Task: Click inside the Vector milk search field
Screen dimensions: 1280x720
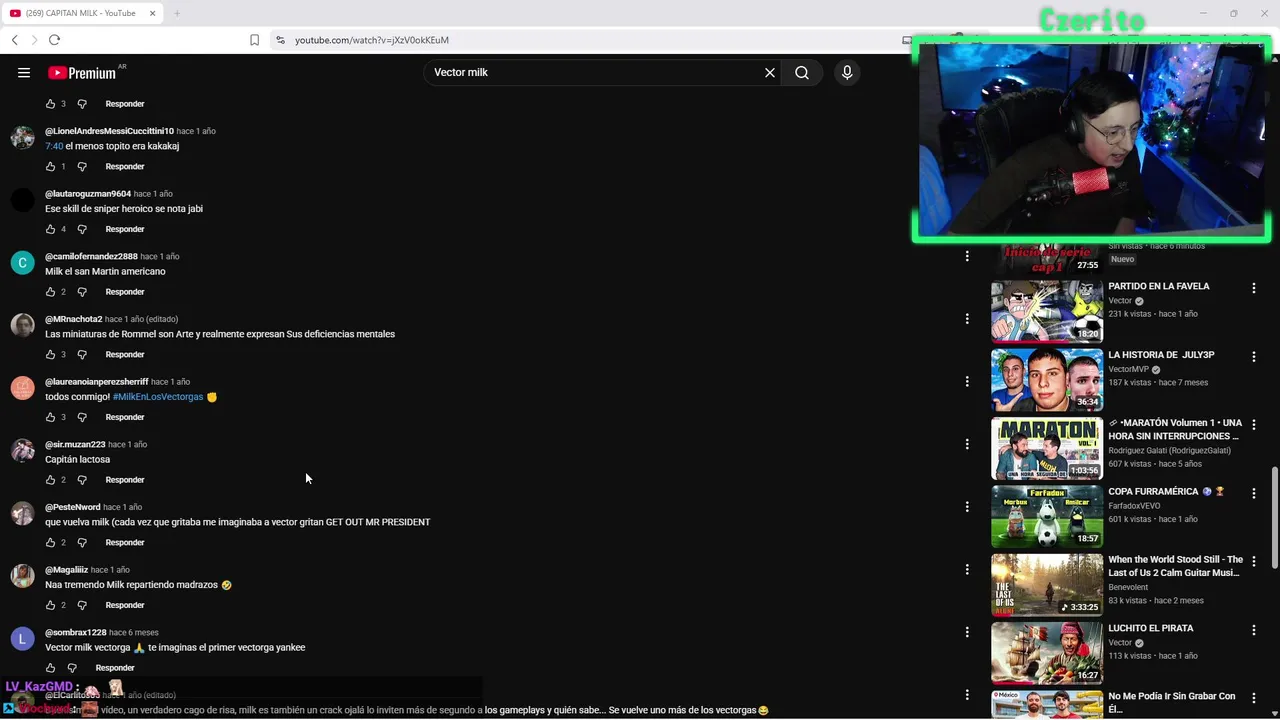Action: pos(595,72)
